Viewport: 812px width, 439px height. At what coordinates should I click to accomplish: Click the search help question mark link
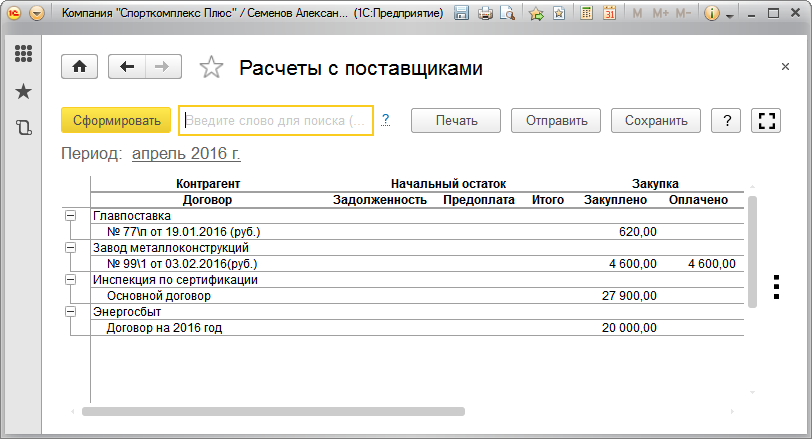click(385, 120)
